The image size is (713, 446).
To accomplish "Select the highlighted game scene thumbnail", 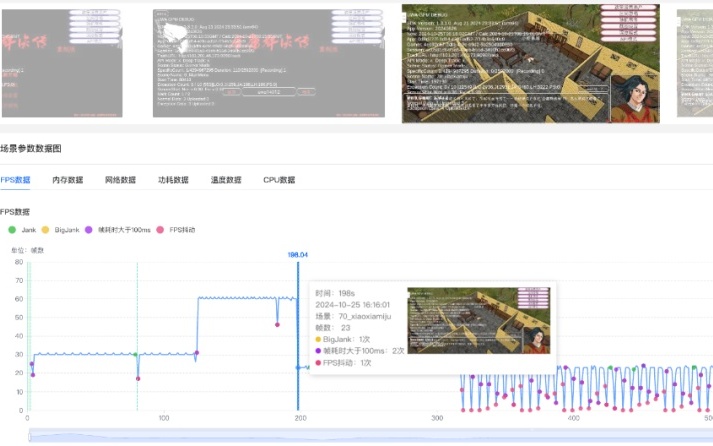I will click(531, 64).
